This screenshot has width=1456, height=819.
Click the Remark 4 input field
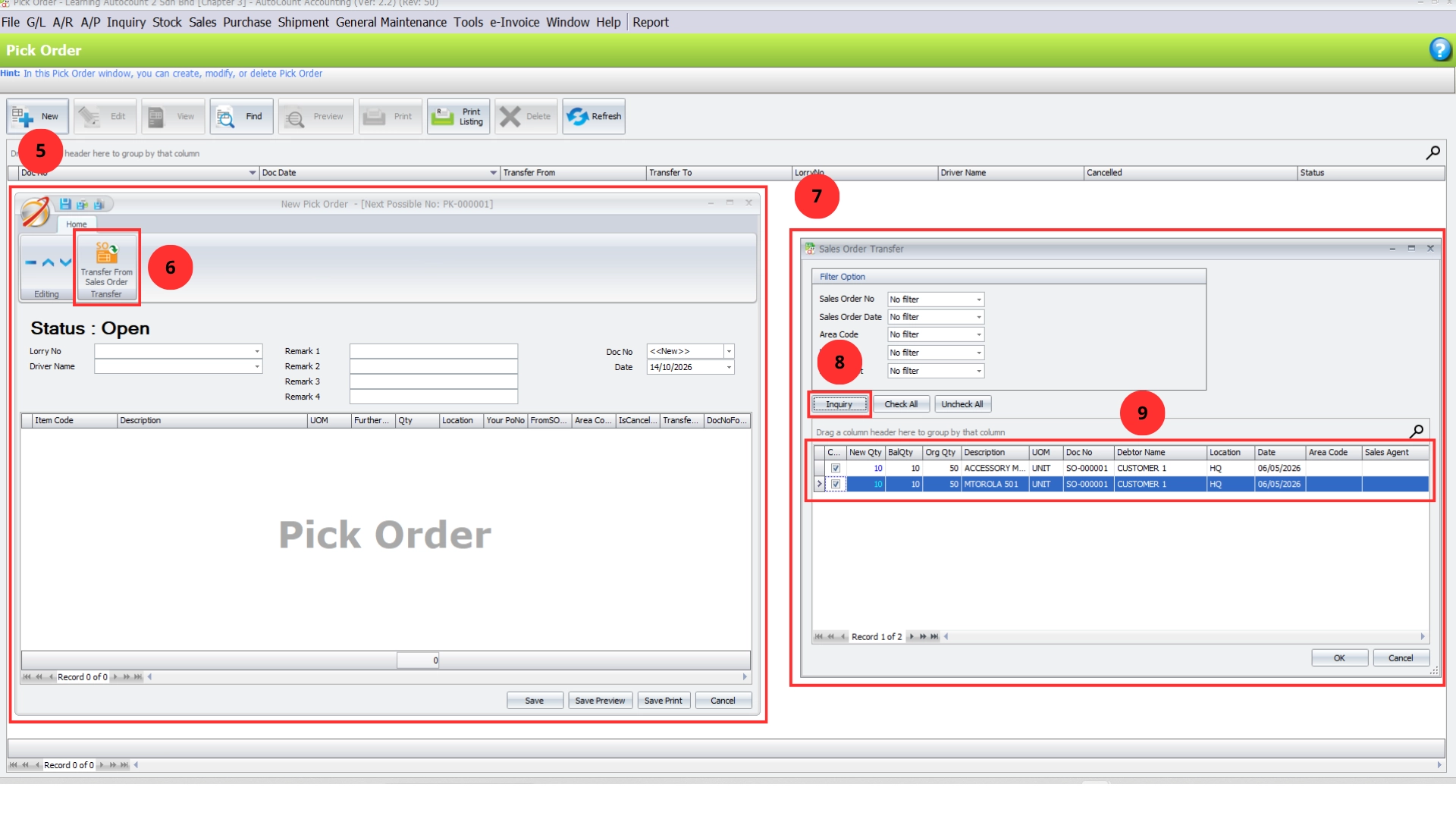pos(433,397)
